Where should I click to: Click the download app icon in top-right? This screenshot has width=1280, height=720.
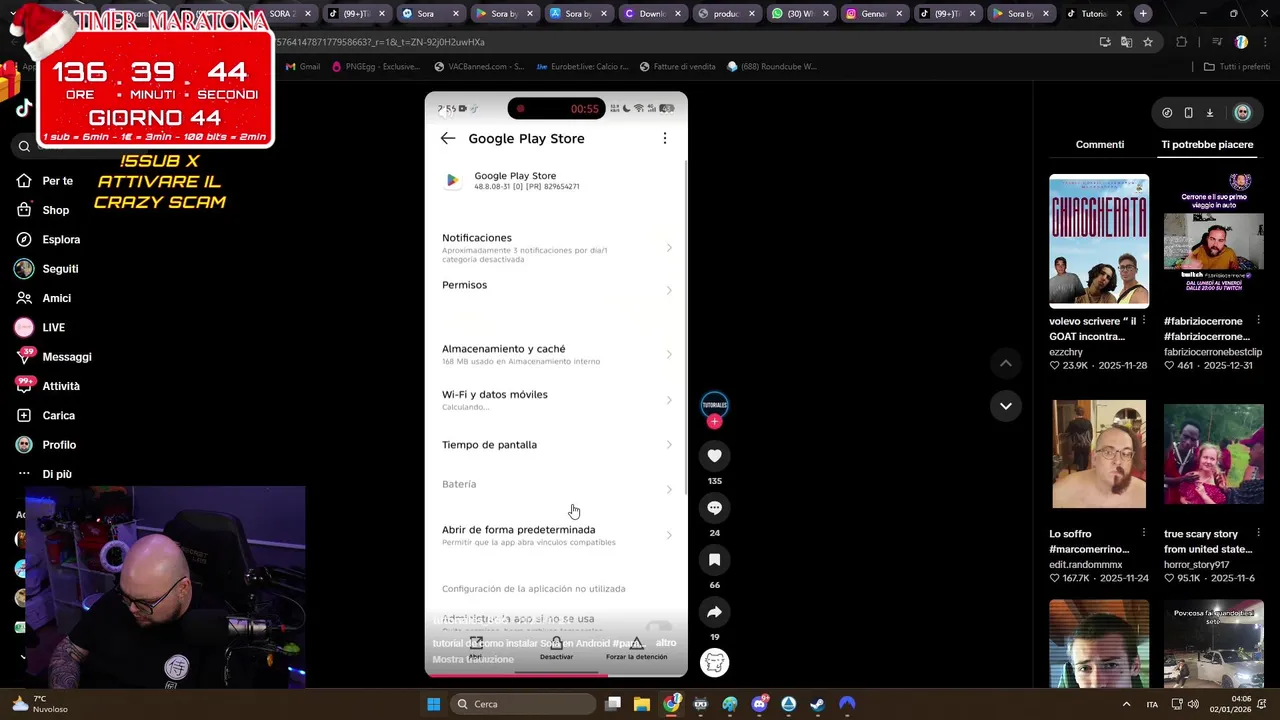1209,113
